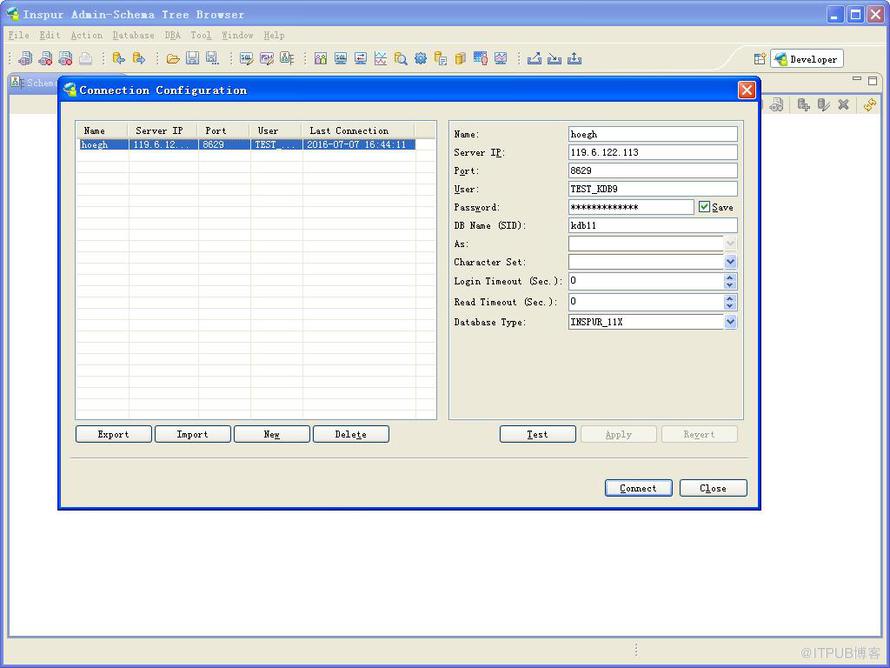Viewport: 890px width, 668px height.
Task: Increase Read Timeout with up arrow
Action: click(730, 298)
